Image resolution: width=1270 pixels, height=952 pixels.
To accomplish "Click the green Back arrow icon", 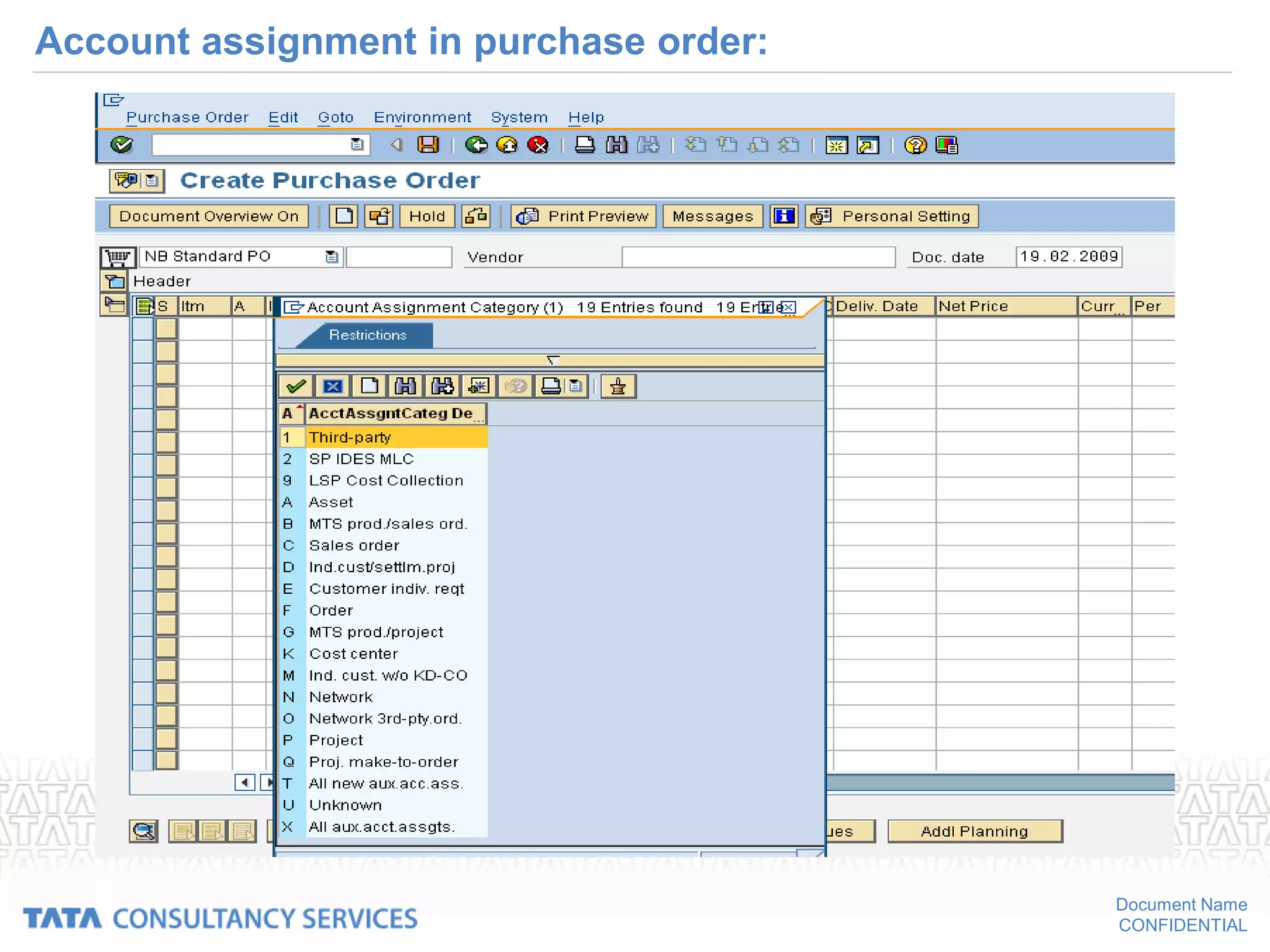I will [476, 145].
